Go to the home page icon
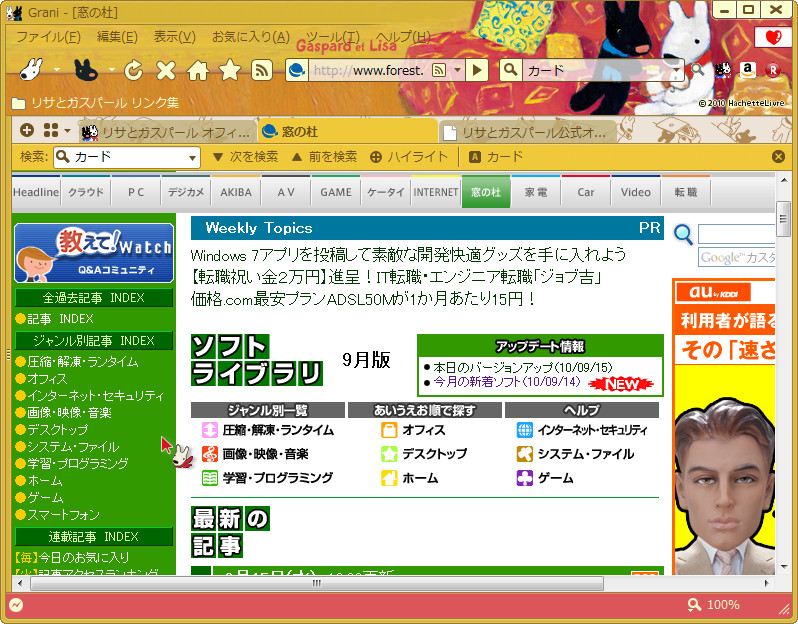Image resolution: width=798 pixels, height=624 pixels. (x=197, y=70)
